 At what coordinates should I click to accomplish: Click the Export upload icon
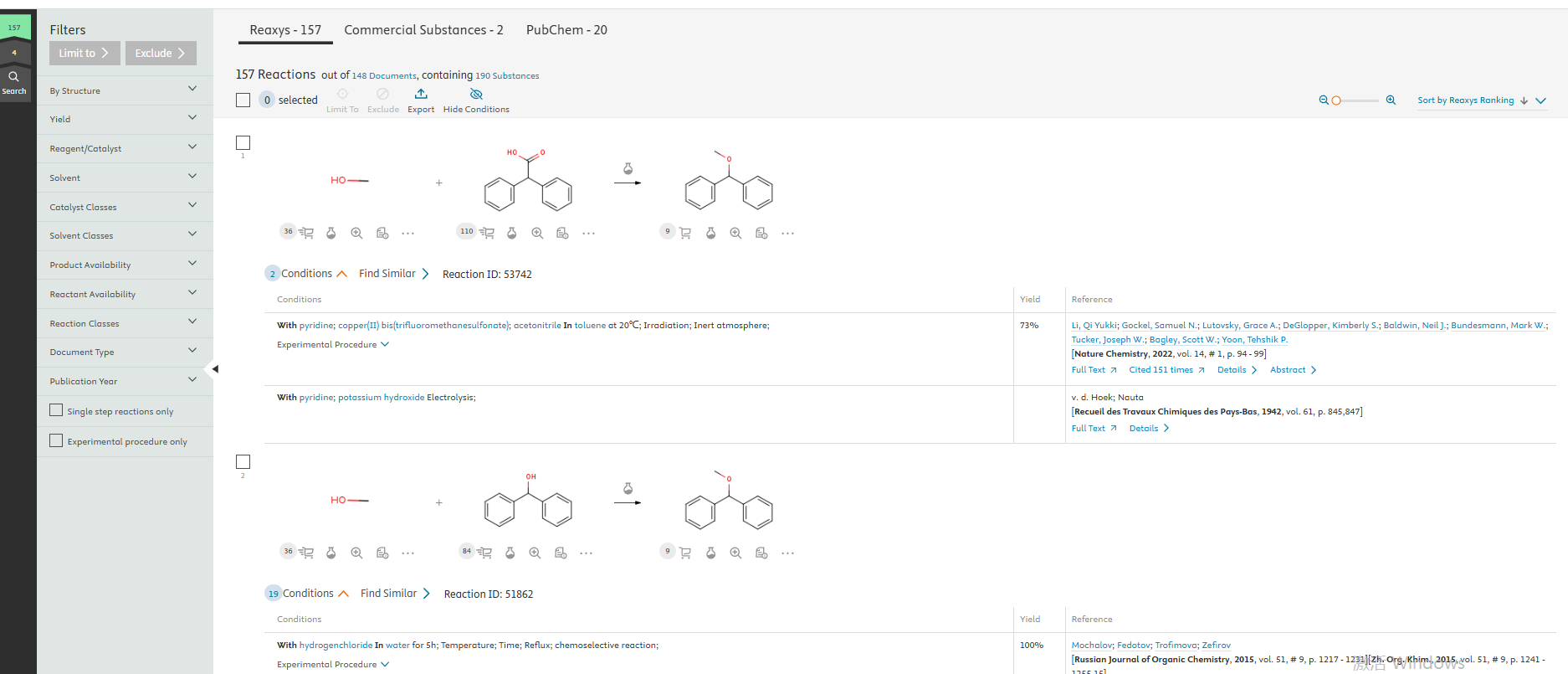click(421, 94)
